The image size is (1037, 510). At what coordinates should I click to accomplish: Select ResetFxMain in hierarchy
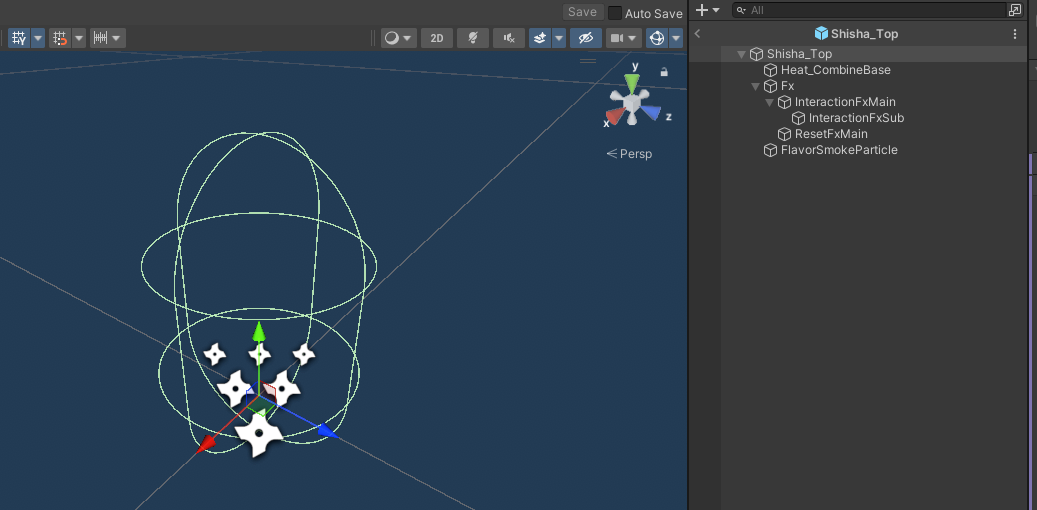pos(831,134)
